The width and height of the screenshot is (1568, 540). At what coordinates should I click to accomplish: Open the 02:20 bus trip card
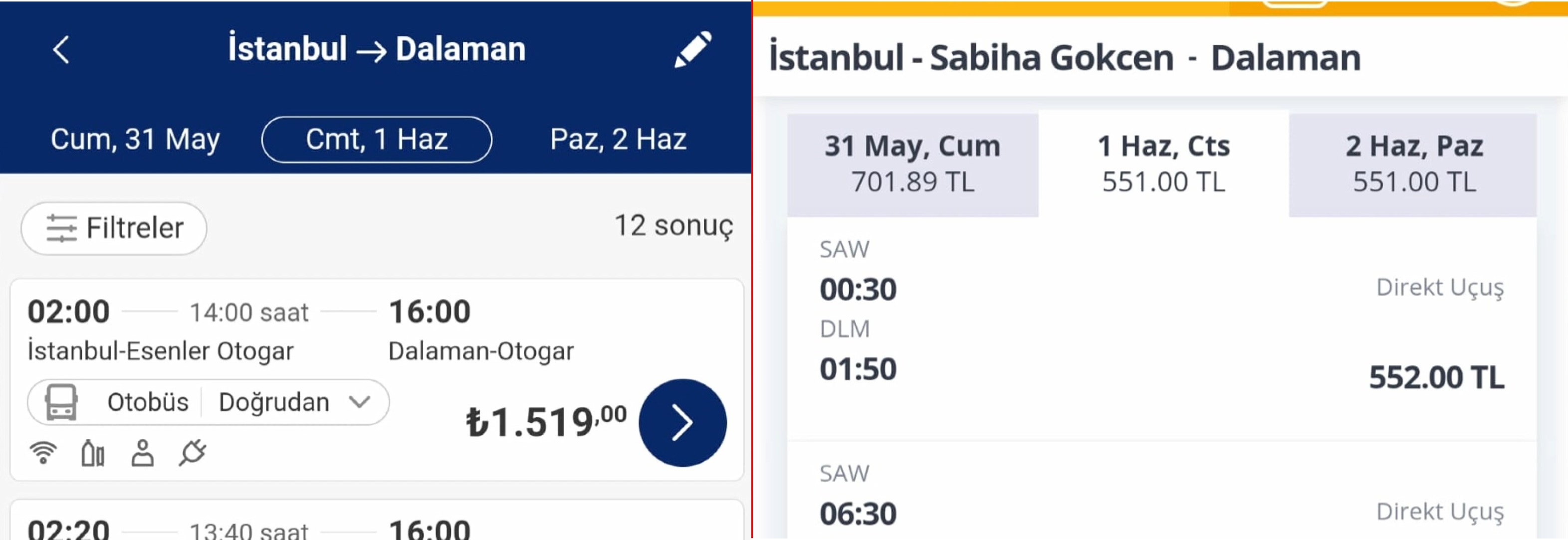coord(377,520)
